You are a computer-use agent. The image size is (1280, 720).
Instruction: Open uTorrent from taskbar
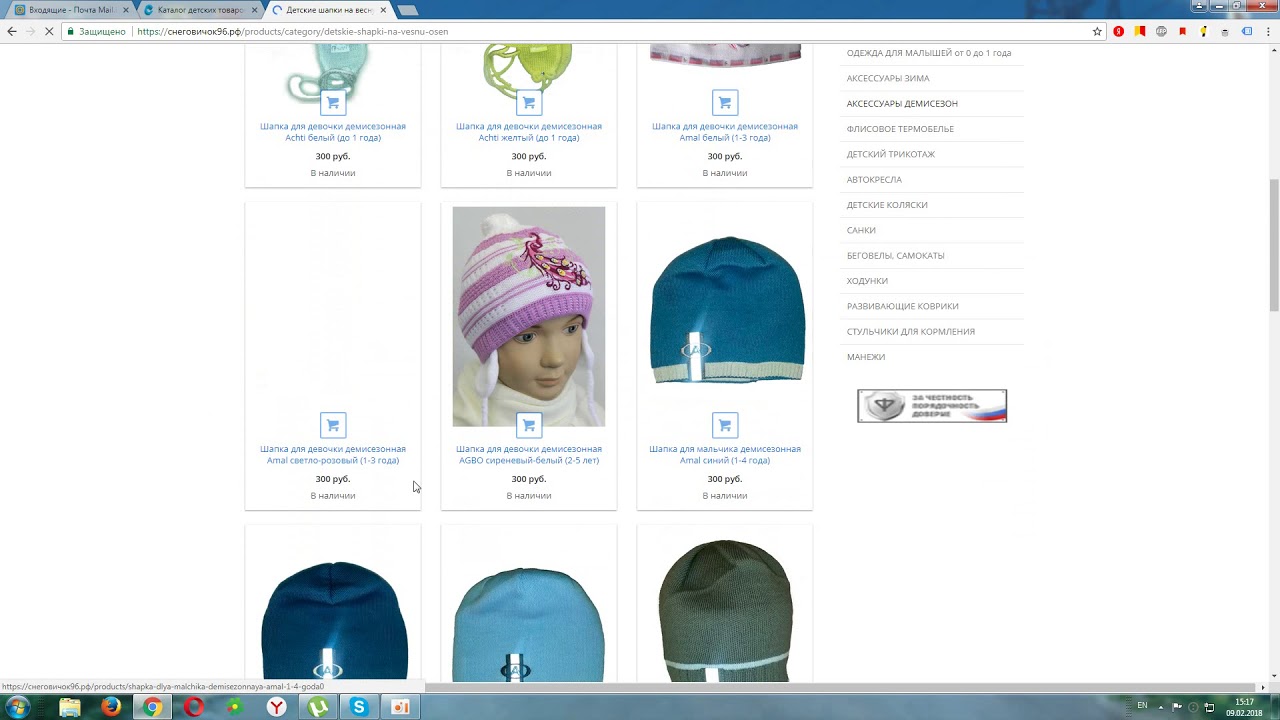pyautogui.click(x=318, y=707)
